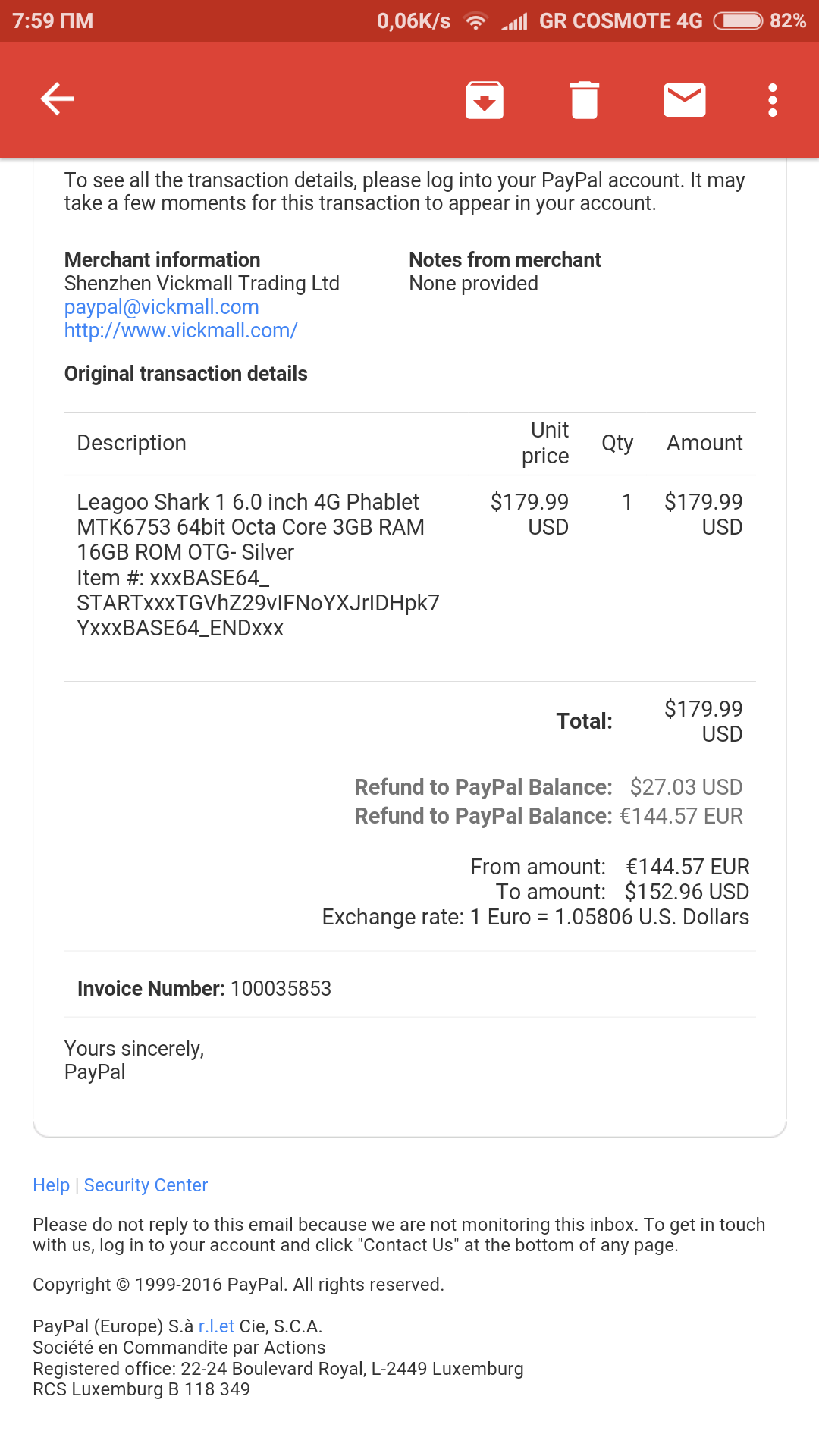The image size is (819, 1456).
Task: Tap Shenzhen Vickmall Trading Ltd merchant name
Action: coord(202,284)
